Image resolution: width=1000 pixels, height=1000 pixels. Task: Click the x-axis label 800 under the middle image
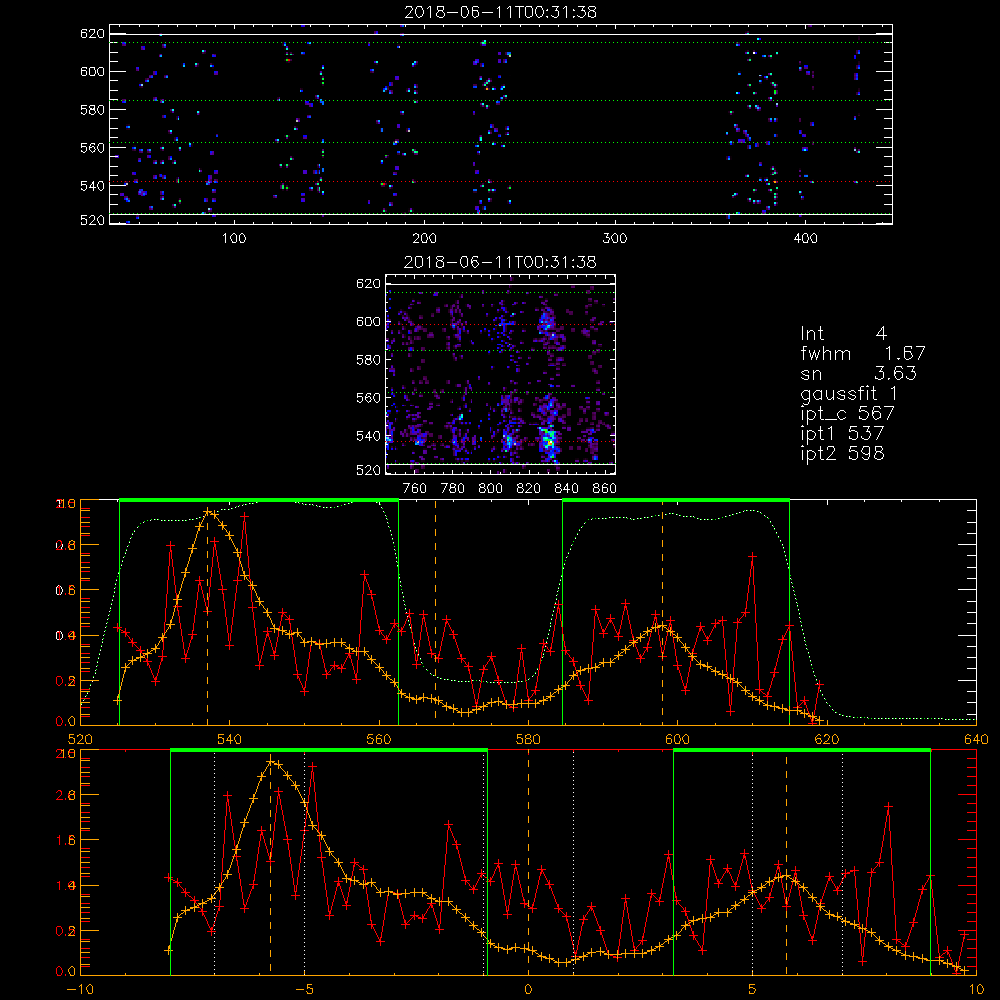tap(490, 489)
